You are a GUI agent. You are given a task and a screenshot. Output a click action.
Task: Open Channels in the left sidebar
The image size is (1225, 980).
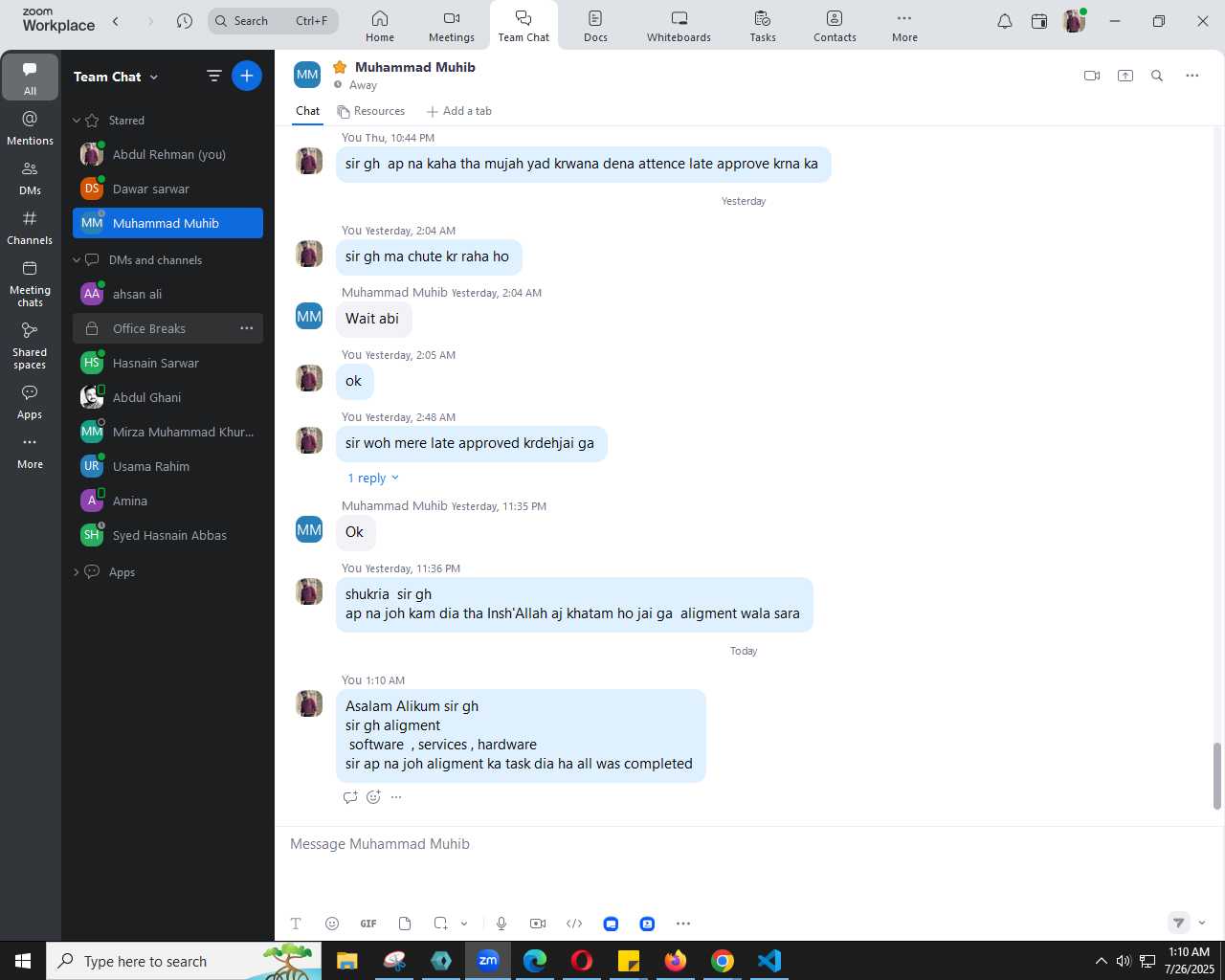click(x=30, y=228)
